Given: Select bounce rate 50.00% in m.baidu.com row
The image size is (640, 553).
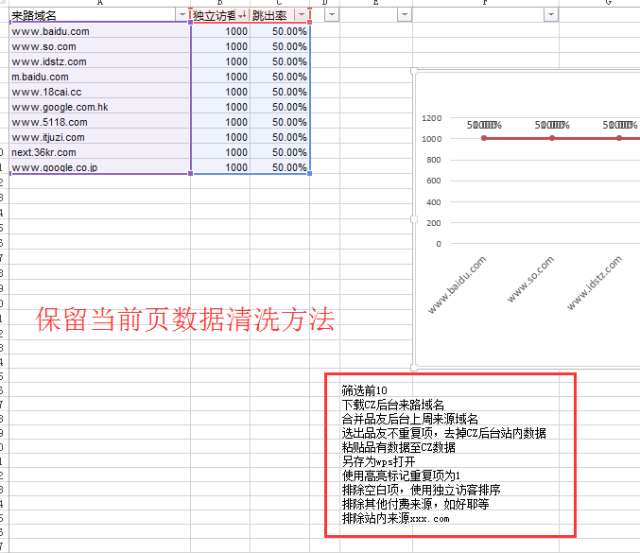Looking at the screenshot, I should pos(280,77).
